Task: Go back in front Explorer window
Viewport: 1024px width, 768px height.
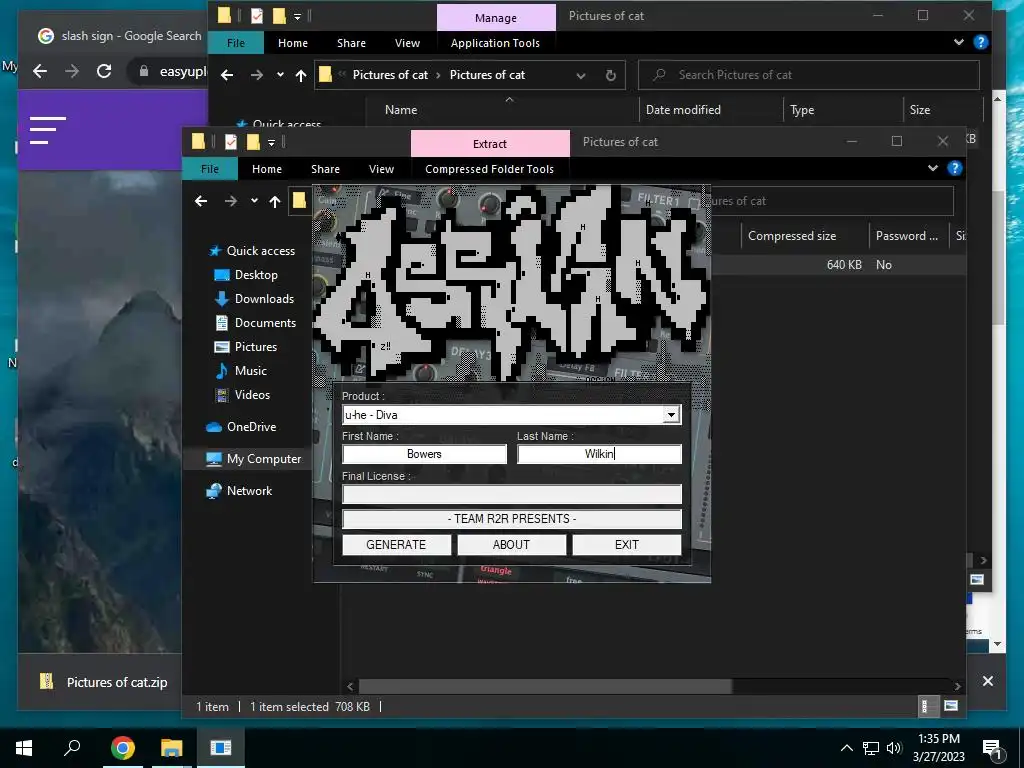Action: pos(201,201)
